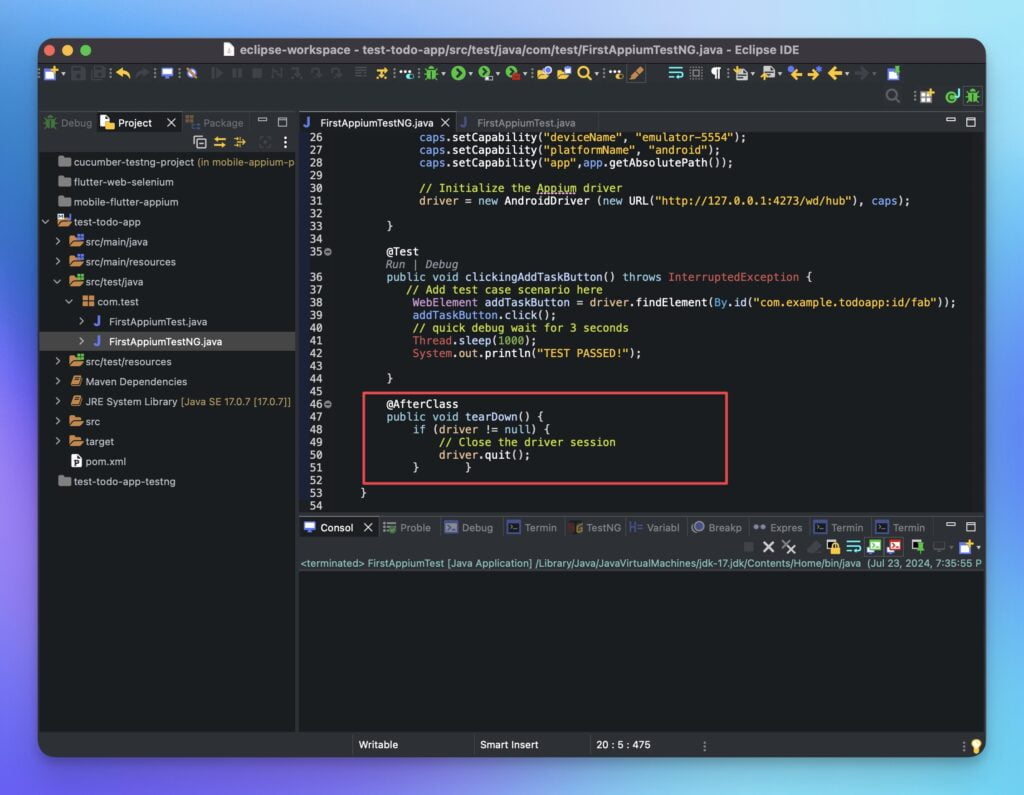
Task: Click the green Run button icon
Action: (x=458, y=73)
